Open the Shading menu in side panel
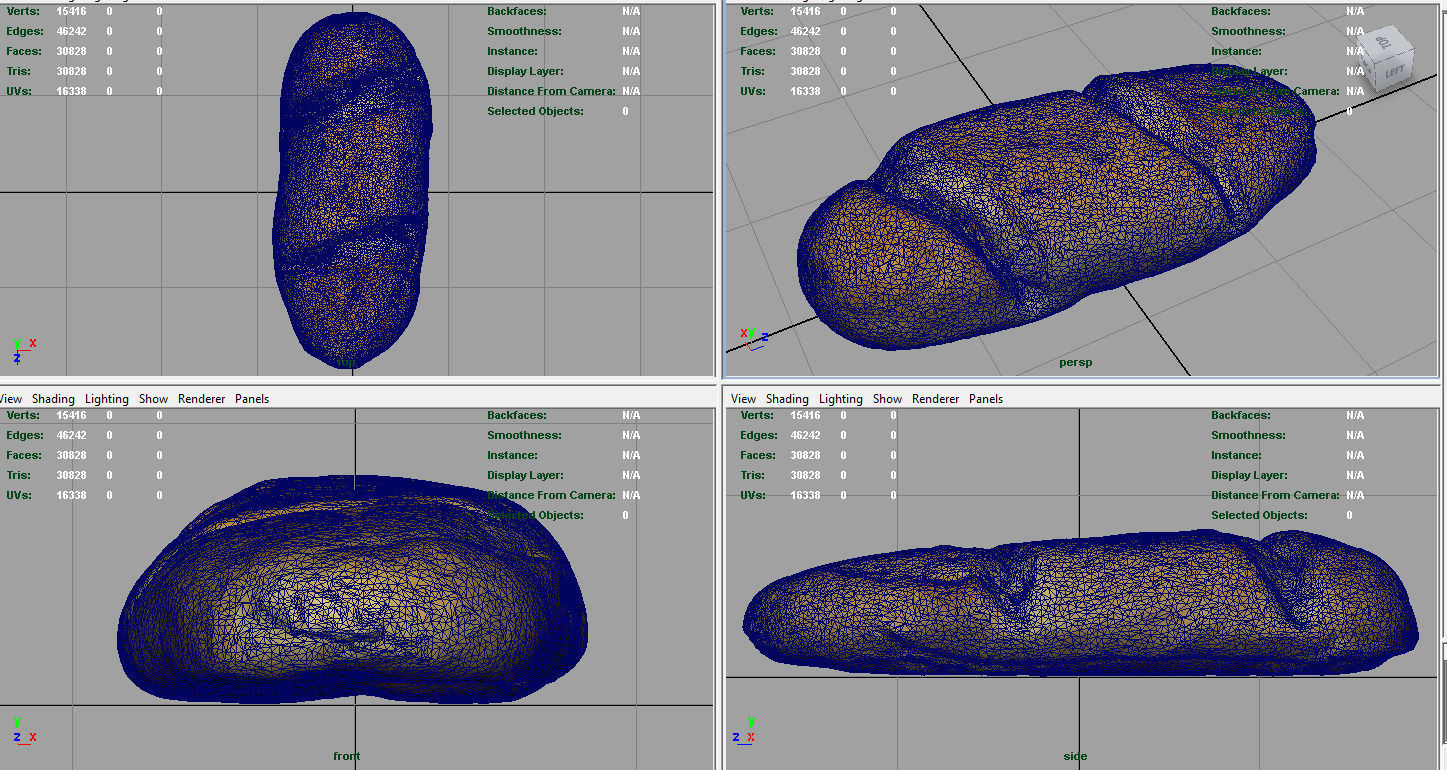The image size is (1447, 770). tap(787, 399)
